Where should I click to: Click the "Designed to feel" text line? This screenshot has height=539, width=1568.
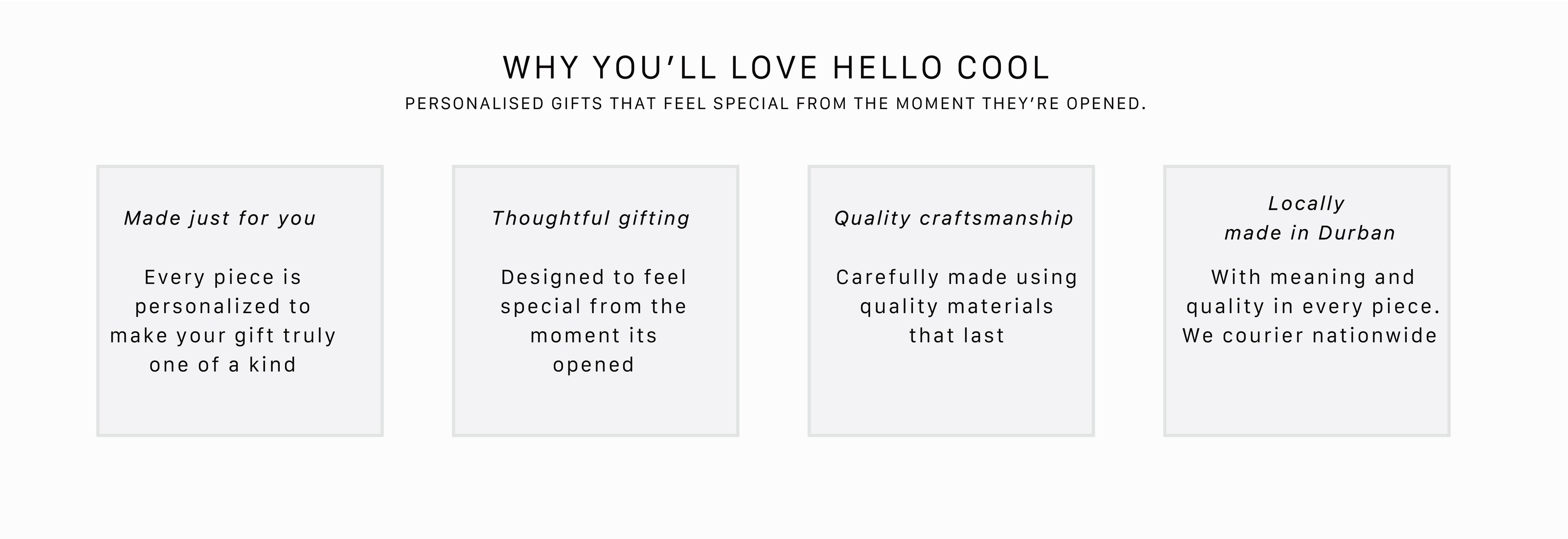coord(593,277)
